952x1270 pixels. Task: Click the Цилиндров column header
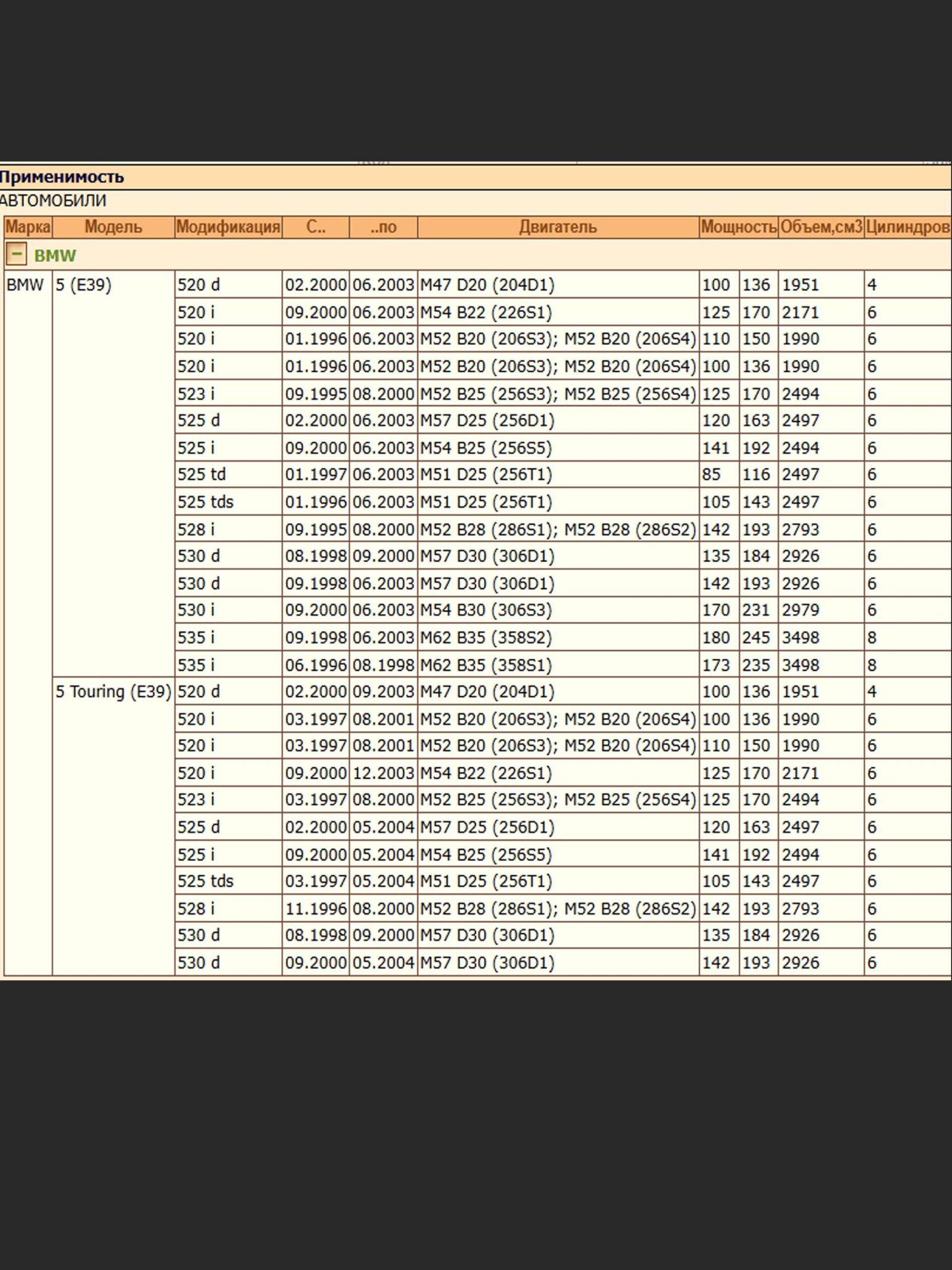click(x=908, y=227)
